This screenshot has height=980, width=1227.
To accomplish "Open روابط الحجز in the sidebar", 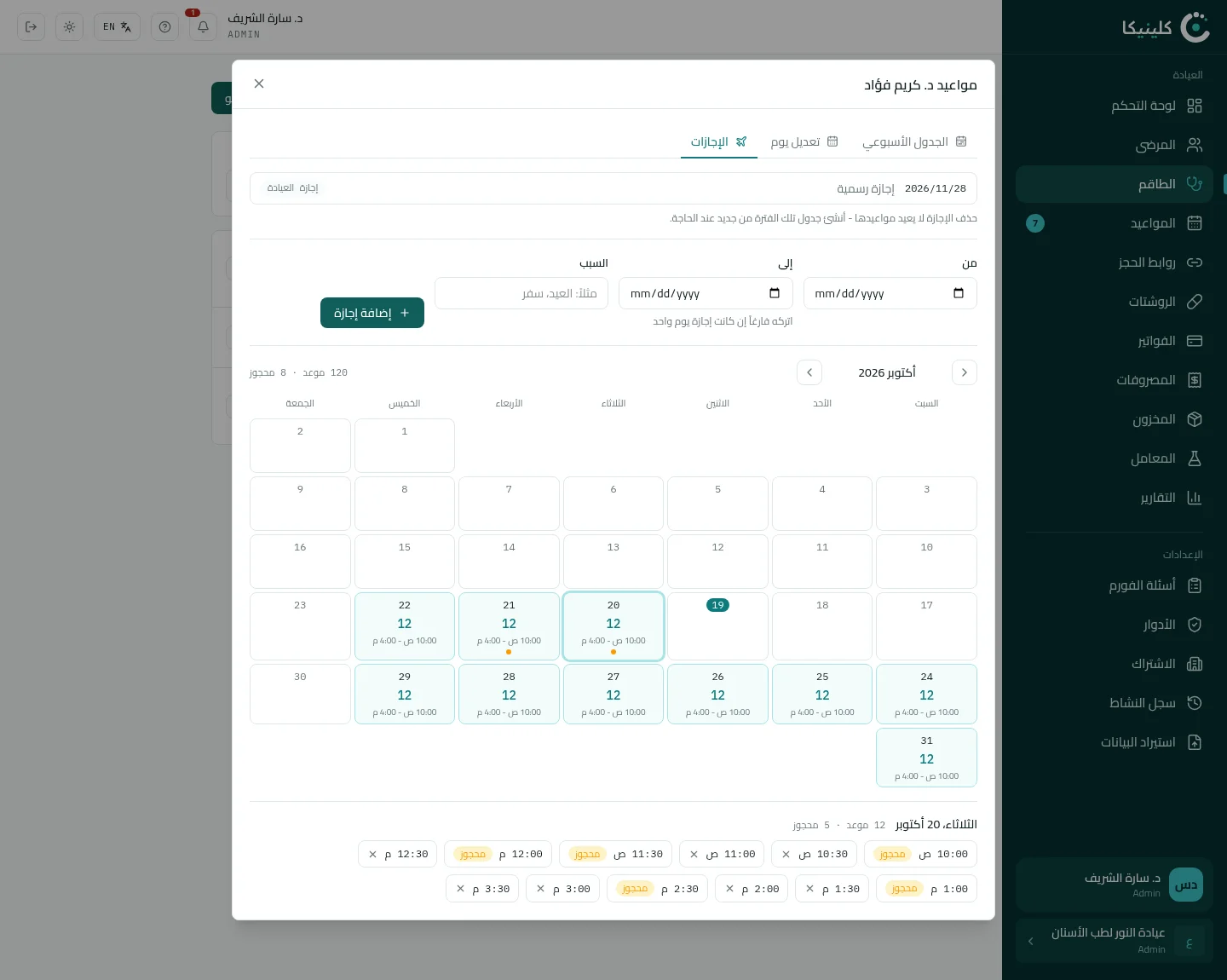I will point(1115,262).
